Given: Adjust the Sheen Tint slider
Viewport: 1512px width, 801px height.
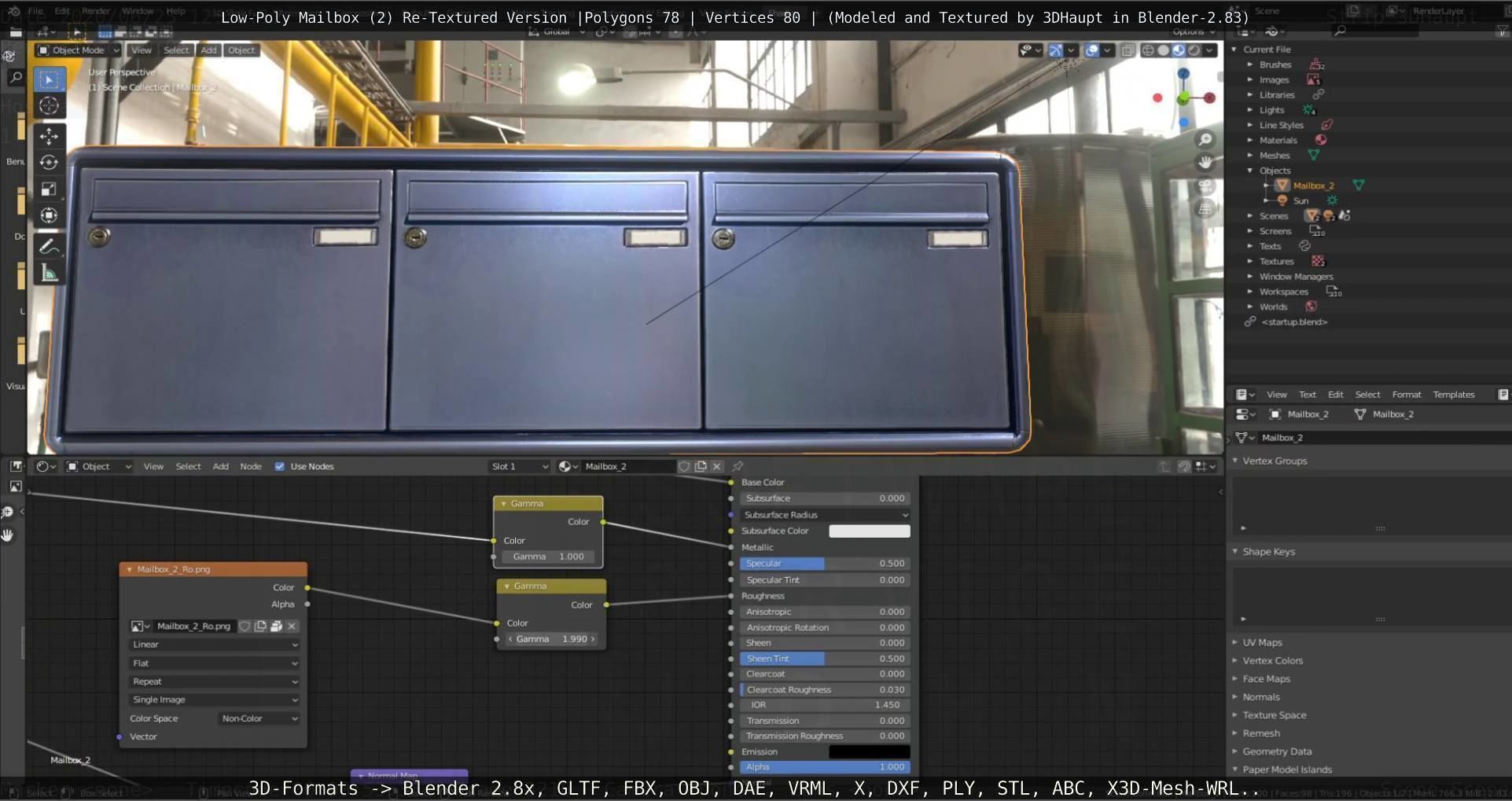Looking at the screenshot, I should coord(825,659).
